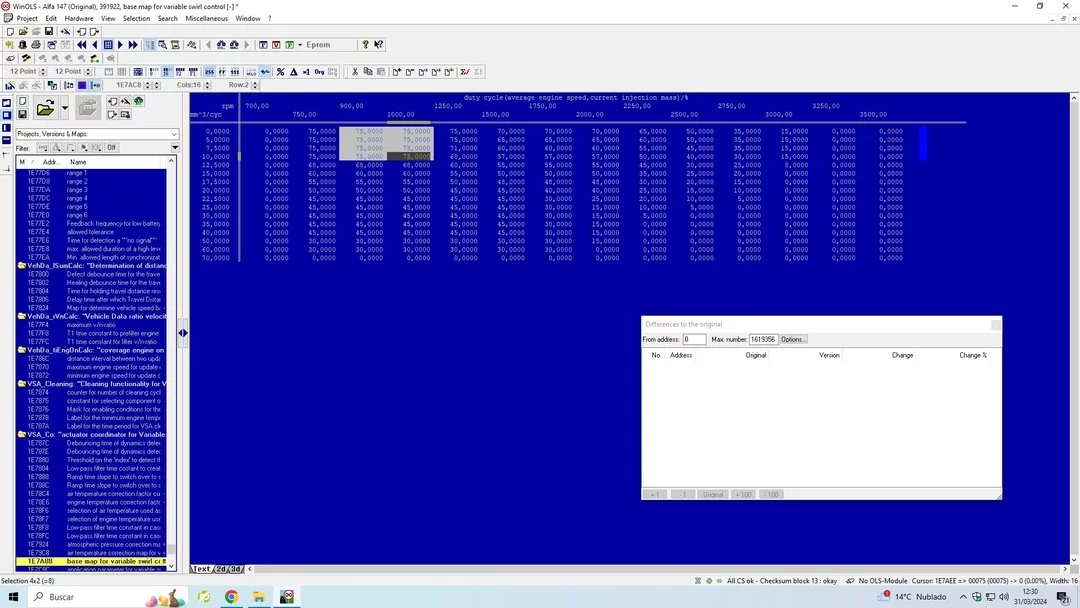Click the x1 factor toolbar icon
This screenshot has width=1080, height=608.
pyautogui.click(x=307, y=72)
